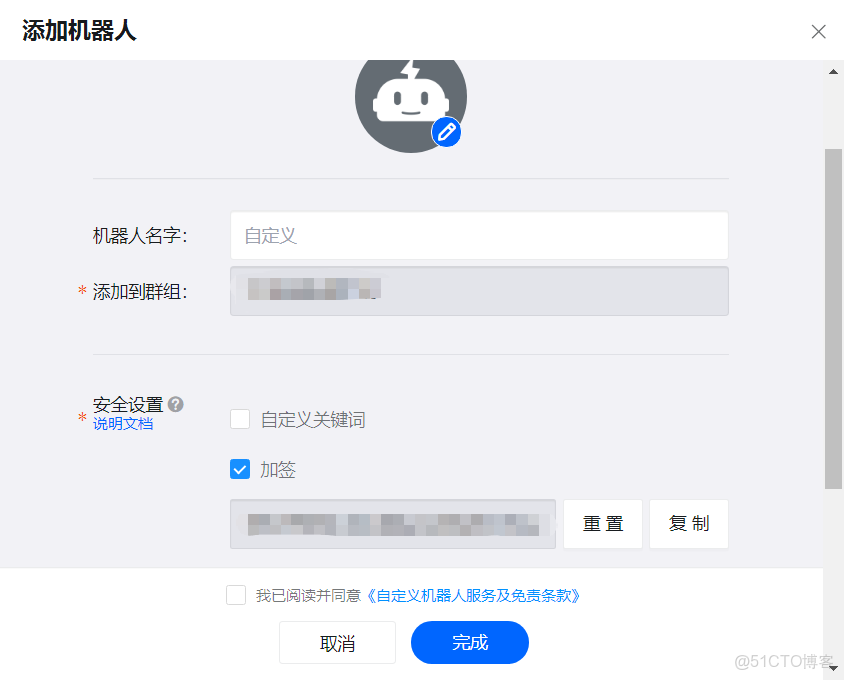
Task: Enable the 自定义关键词 checkbox
Action: (239, 419)
